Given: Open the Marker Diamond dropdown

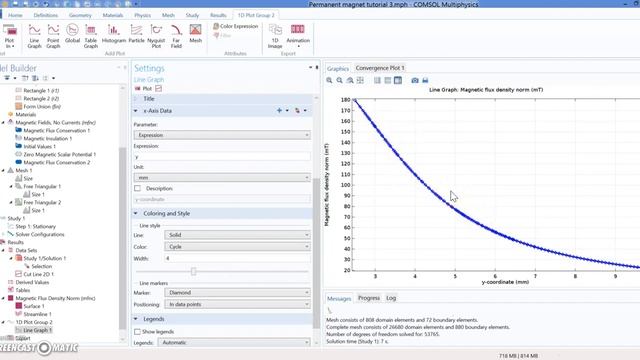Looking at the screenshot, I should (237, 293).
